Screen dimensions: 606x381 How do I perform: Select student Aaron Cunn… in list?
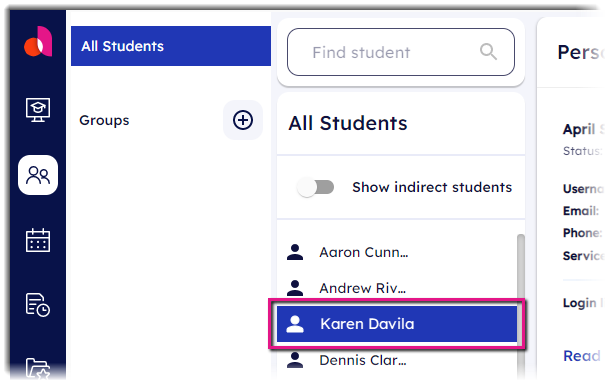tap(397, 252)
